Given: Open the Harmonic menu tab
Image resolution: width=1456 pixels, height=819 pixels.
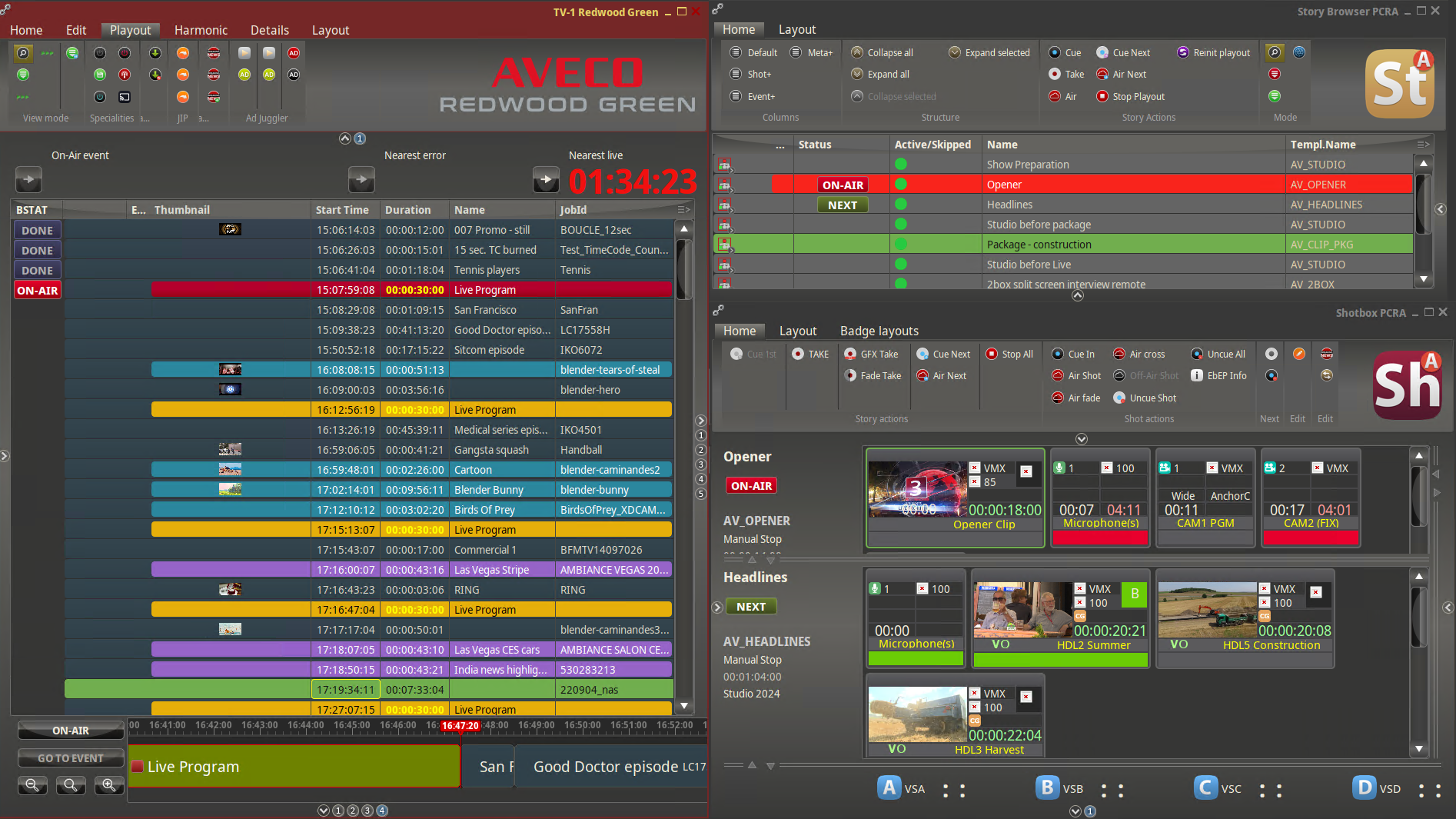Looking at the screenshot, I should pyautogui.click(x=201, y=30).
